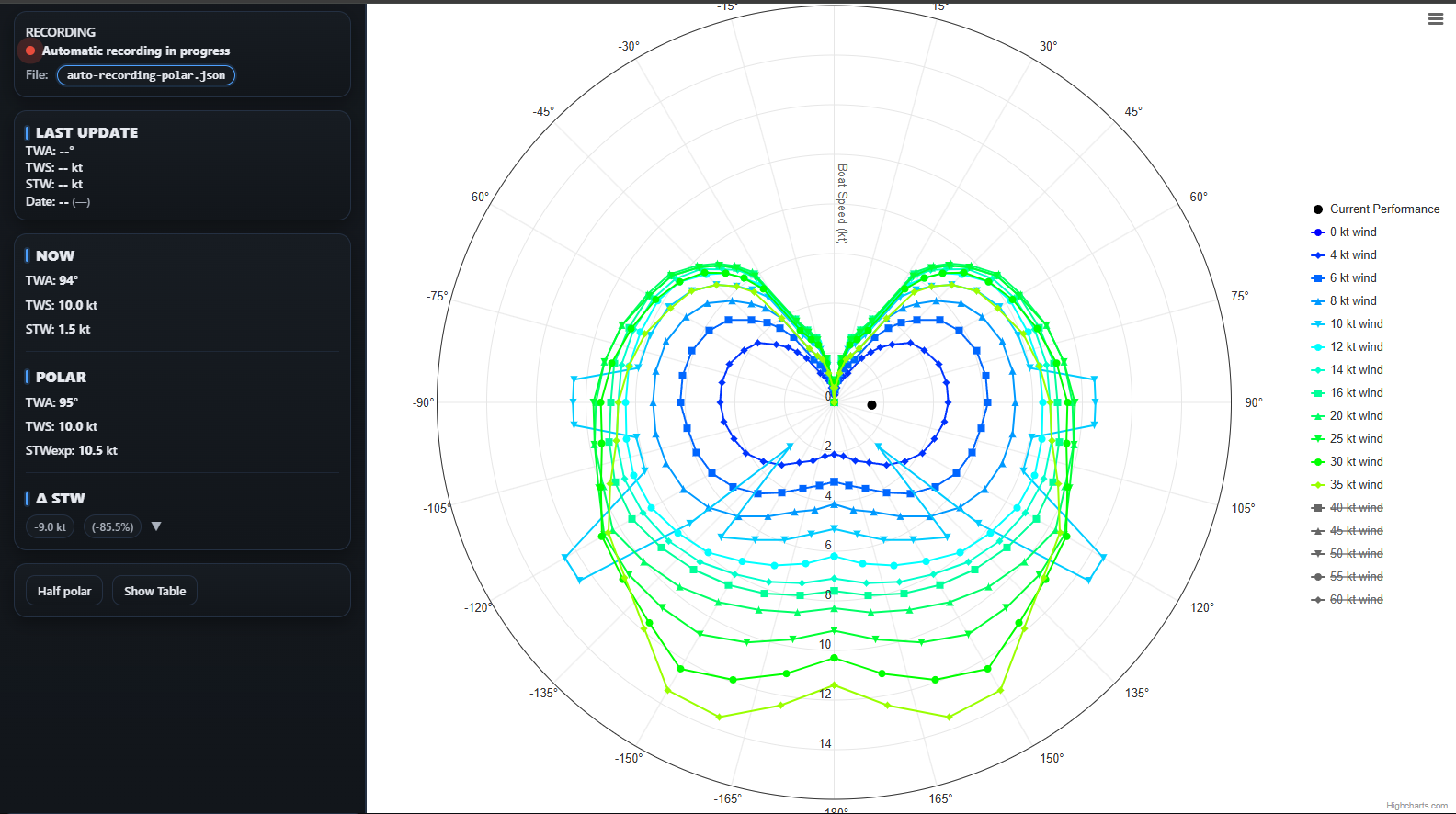
Task: Toggle the 16 kt wind series
Action: click(x=1348, y=392)
